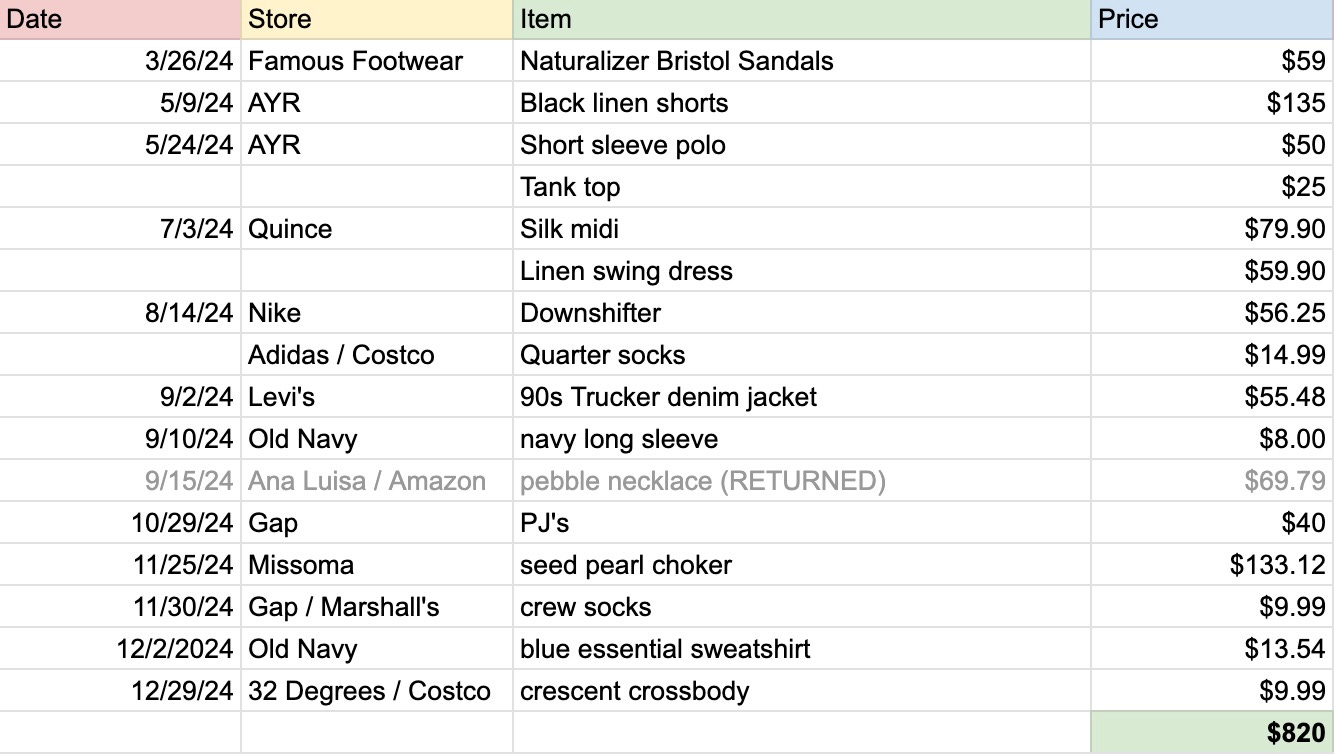This screenshot has height=754, width=1334.
Task: Select the Price header cell
Action: 1213,19
